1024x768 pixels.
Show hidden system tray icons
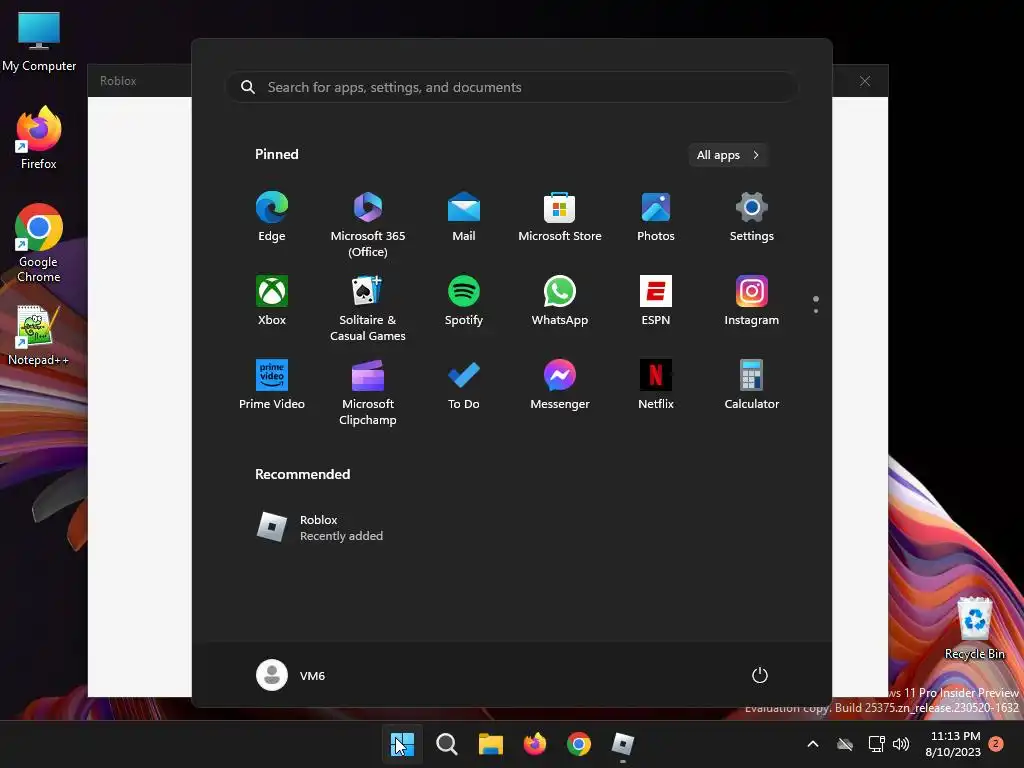tap(813, 744)
